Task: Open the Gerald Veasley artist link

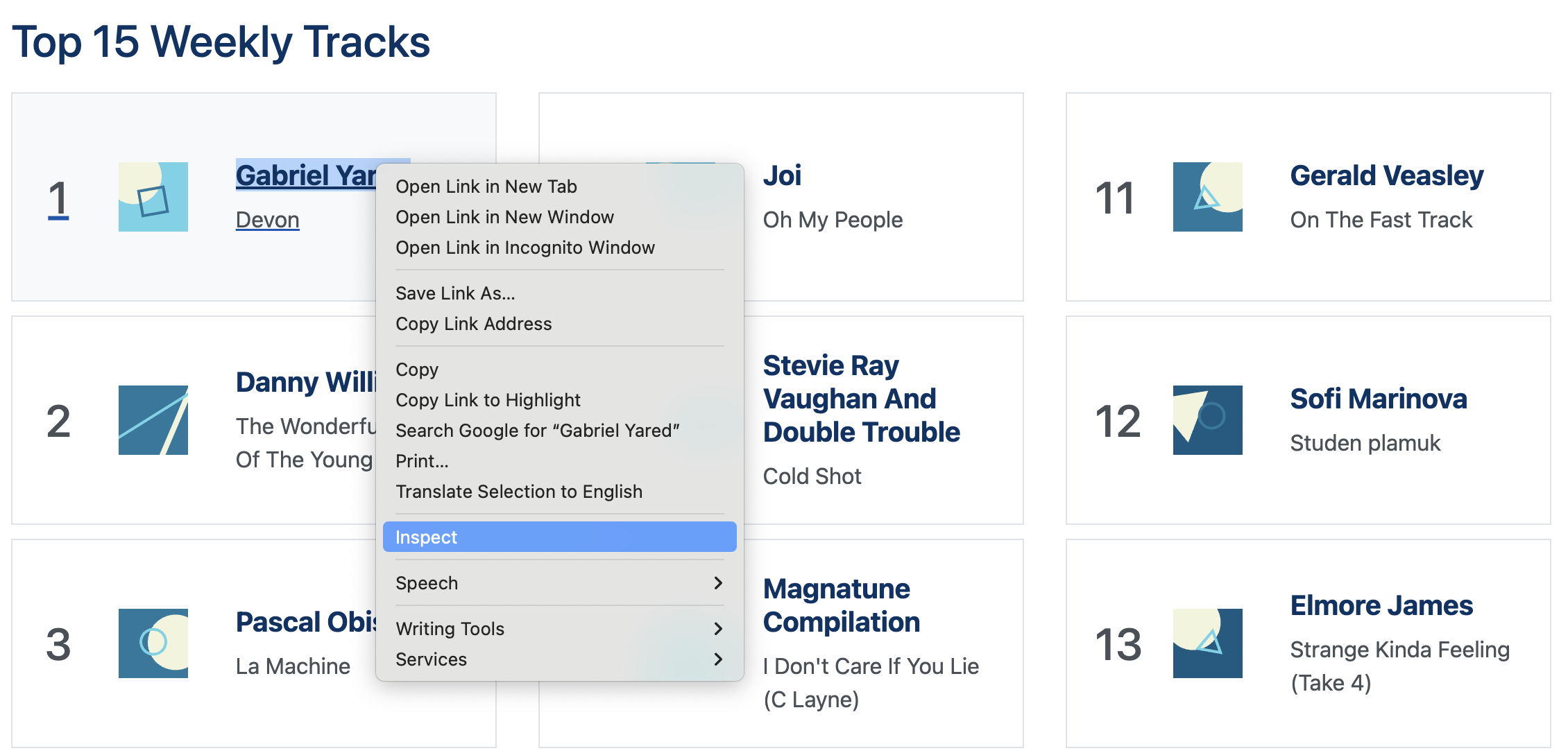Action: point(1387,176)
